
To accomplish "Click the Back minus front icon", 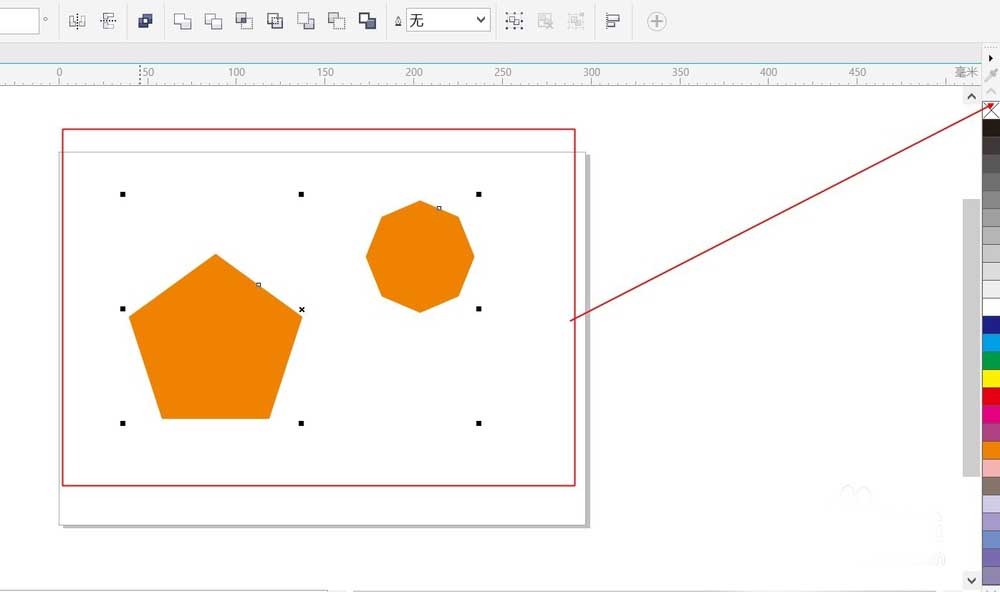I will [x=337, y=21].
